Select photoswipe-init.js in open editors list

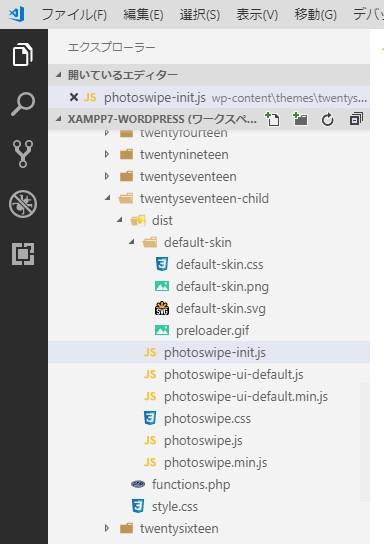210,97
